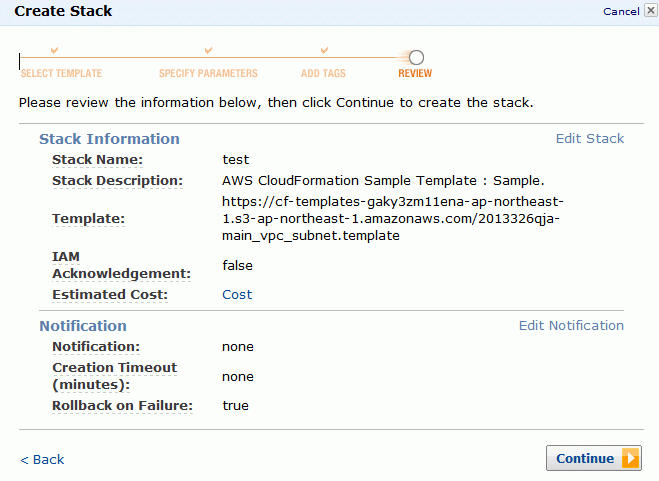Image resolution: width=659 pixels, height=481 pixels.
Task: Click the Cancel link at top right
Action: pyautogui.click(x=621, y=11)
